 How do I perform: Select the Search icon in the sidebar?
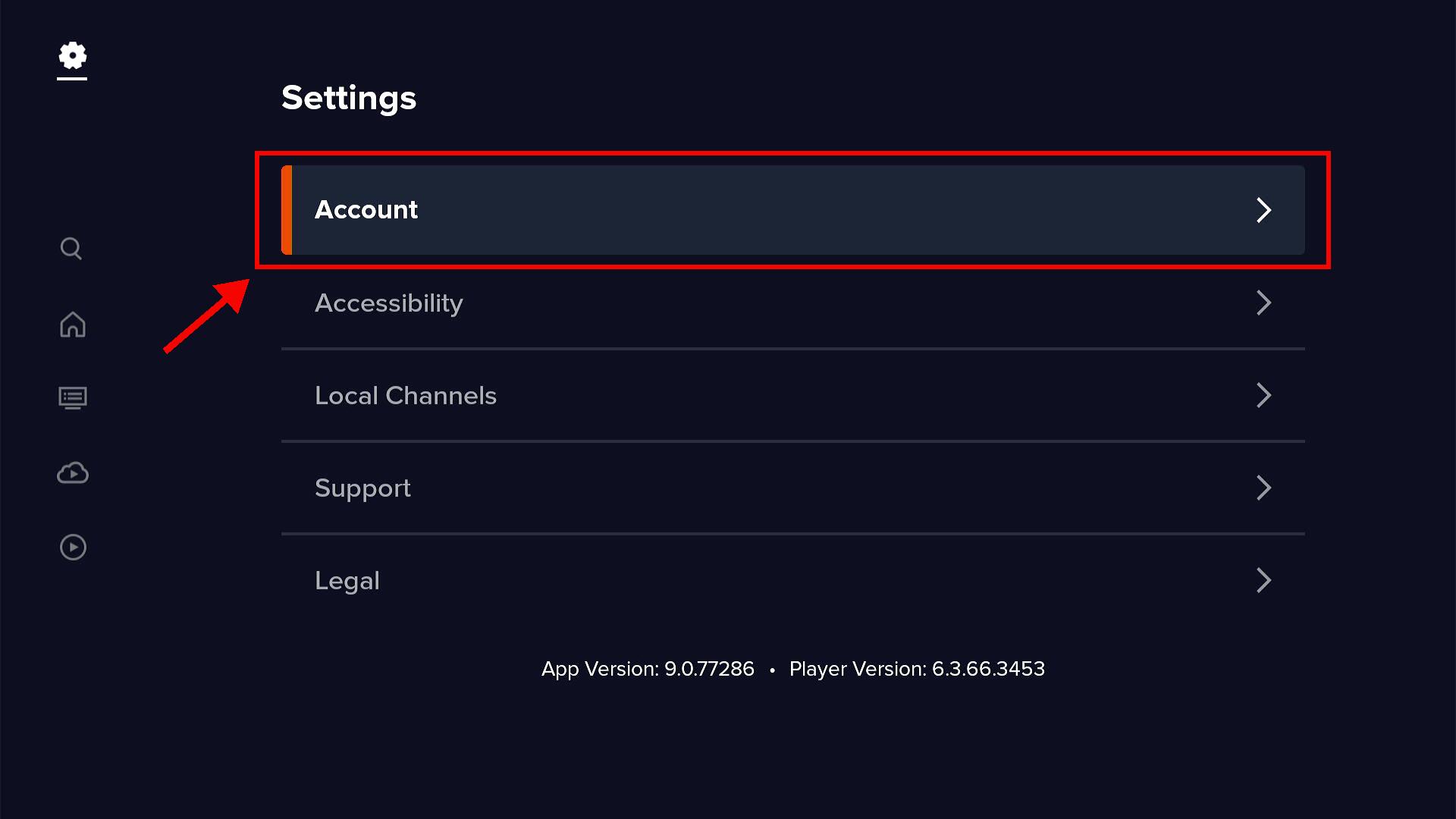coord(71,249)
